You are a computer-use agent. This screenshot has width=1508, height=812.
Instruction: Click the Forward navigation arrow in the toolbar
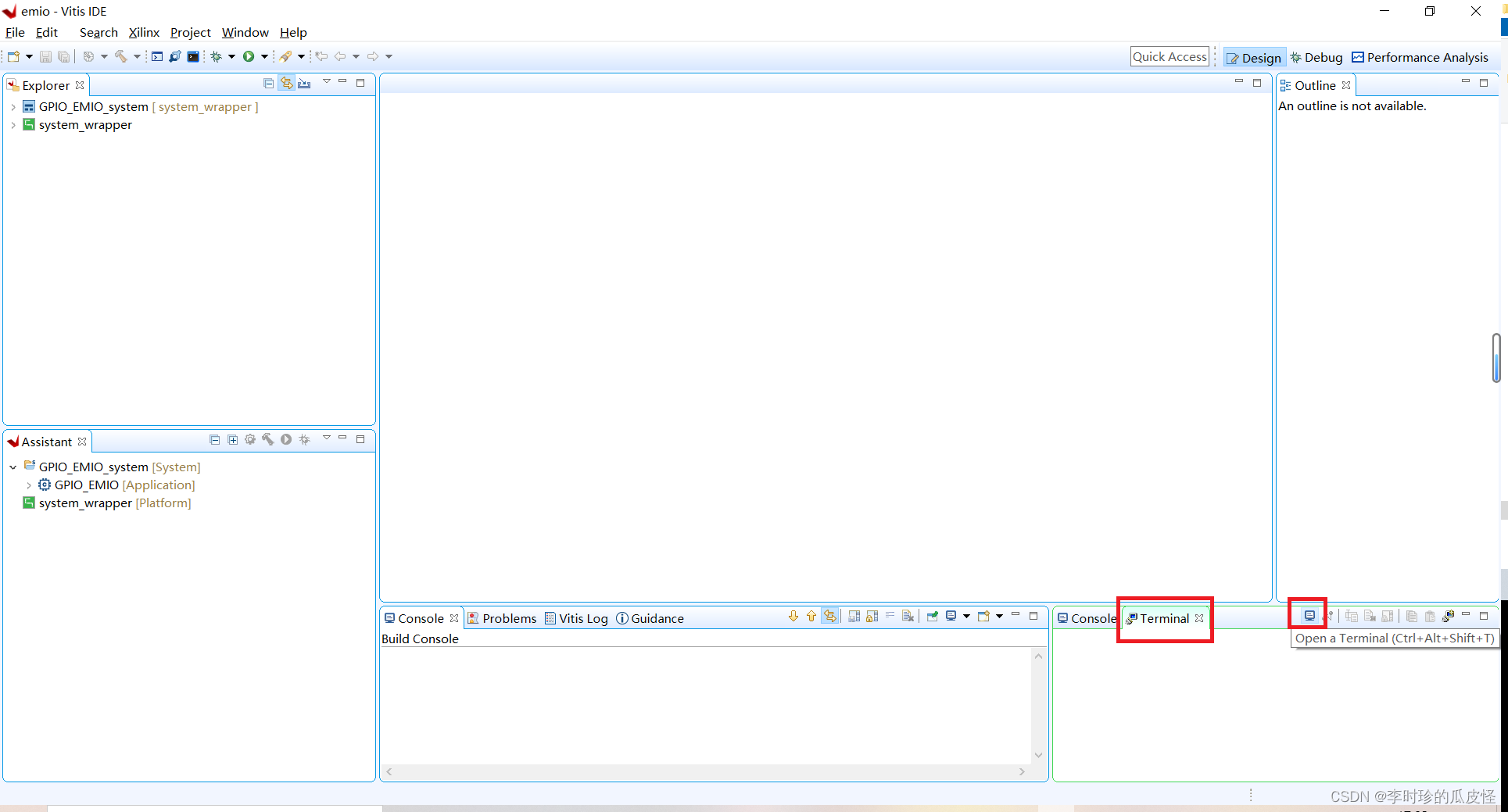pos(373,56)
